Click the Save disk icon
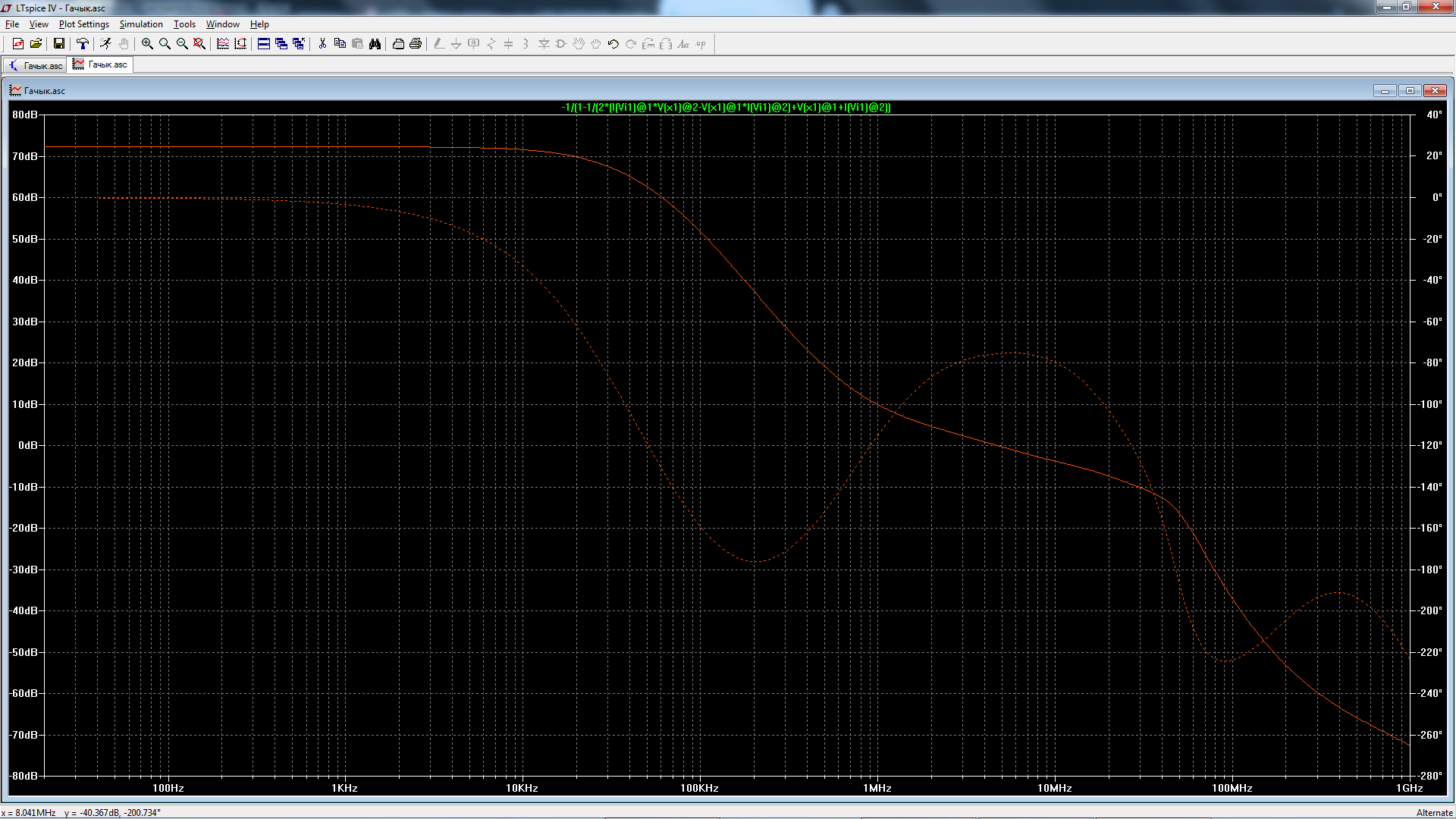Screen dimensions: 1456x819 pyautogui.click(x=58, y=44)
